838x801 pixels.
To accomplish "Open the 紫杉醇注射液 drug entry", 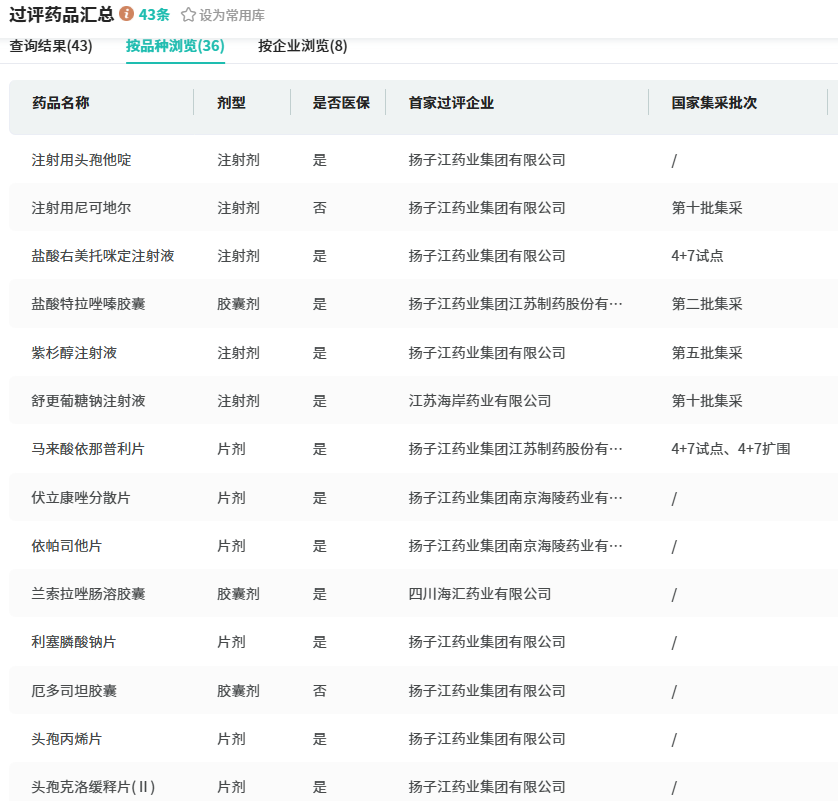I will [74, 353].
